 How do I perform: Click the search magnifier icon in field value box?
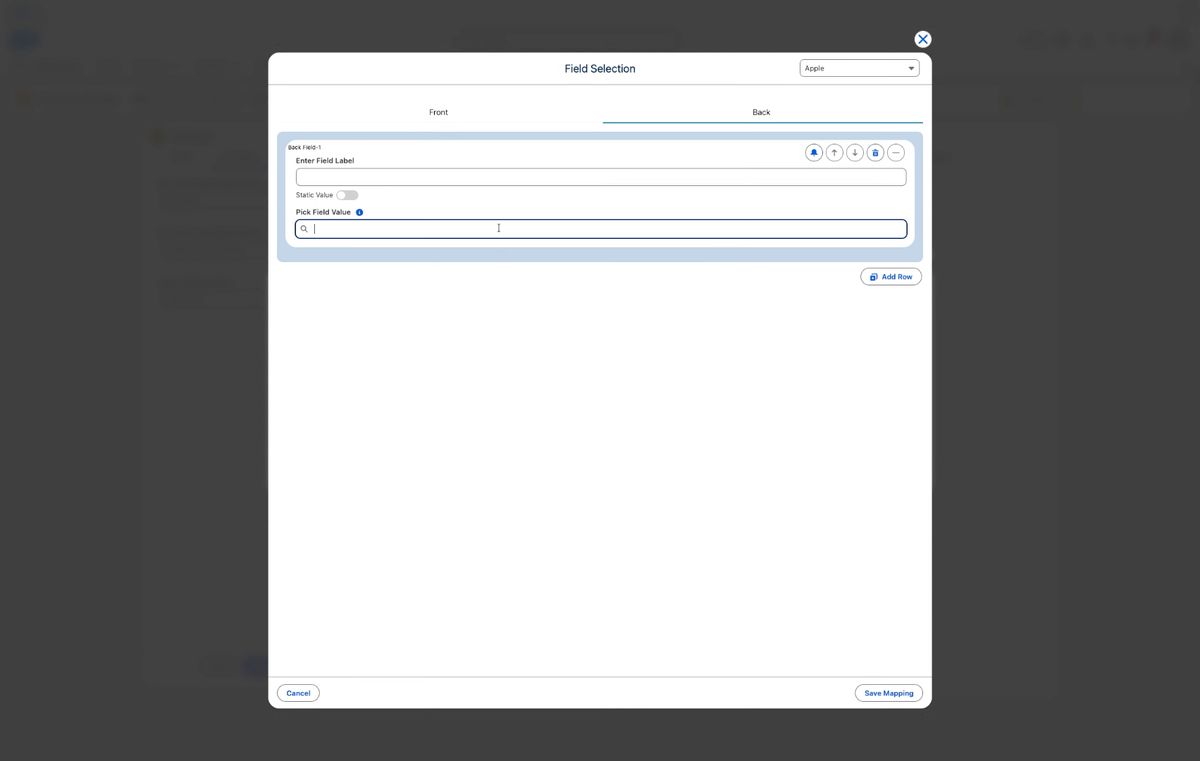click(x=304, y=229)
